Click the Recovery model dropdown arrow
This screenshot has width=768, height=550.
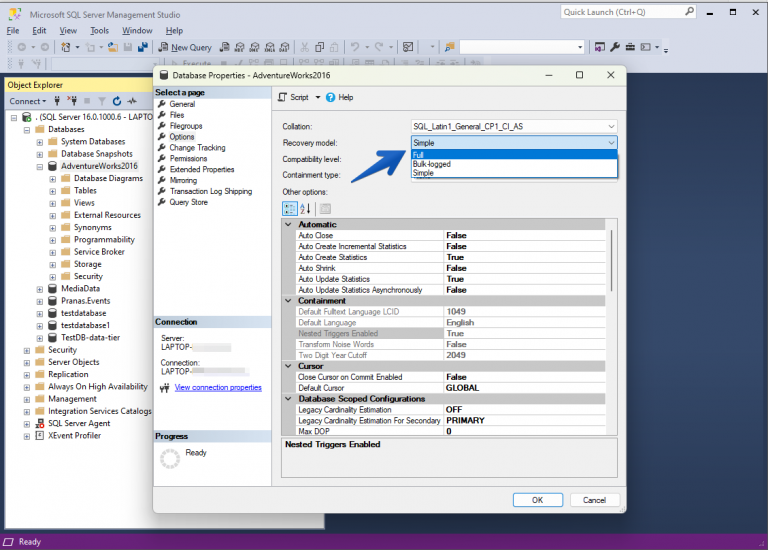pos(611,143)
